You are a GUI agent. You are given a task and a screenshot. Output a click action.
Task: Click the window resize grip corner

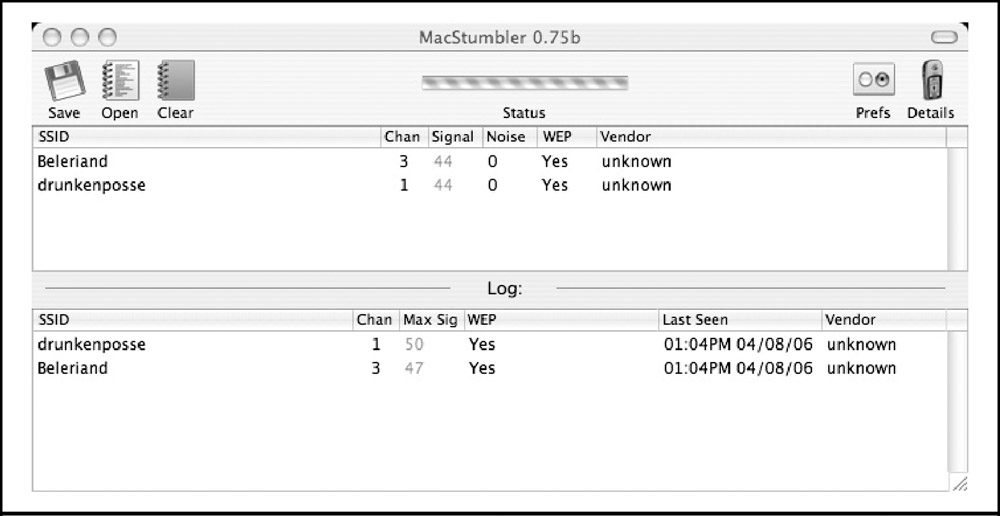959,483
